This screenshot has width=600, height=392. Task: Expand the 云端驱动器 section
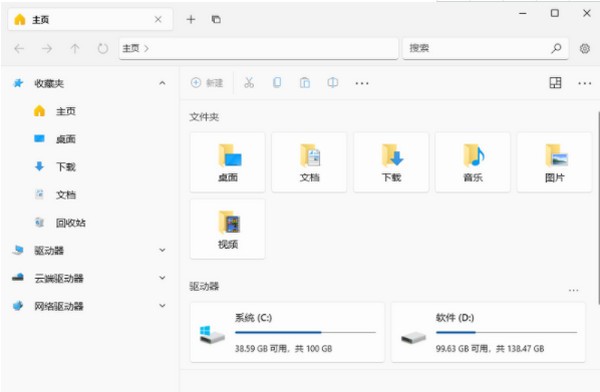tap(162, 278)
